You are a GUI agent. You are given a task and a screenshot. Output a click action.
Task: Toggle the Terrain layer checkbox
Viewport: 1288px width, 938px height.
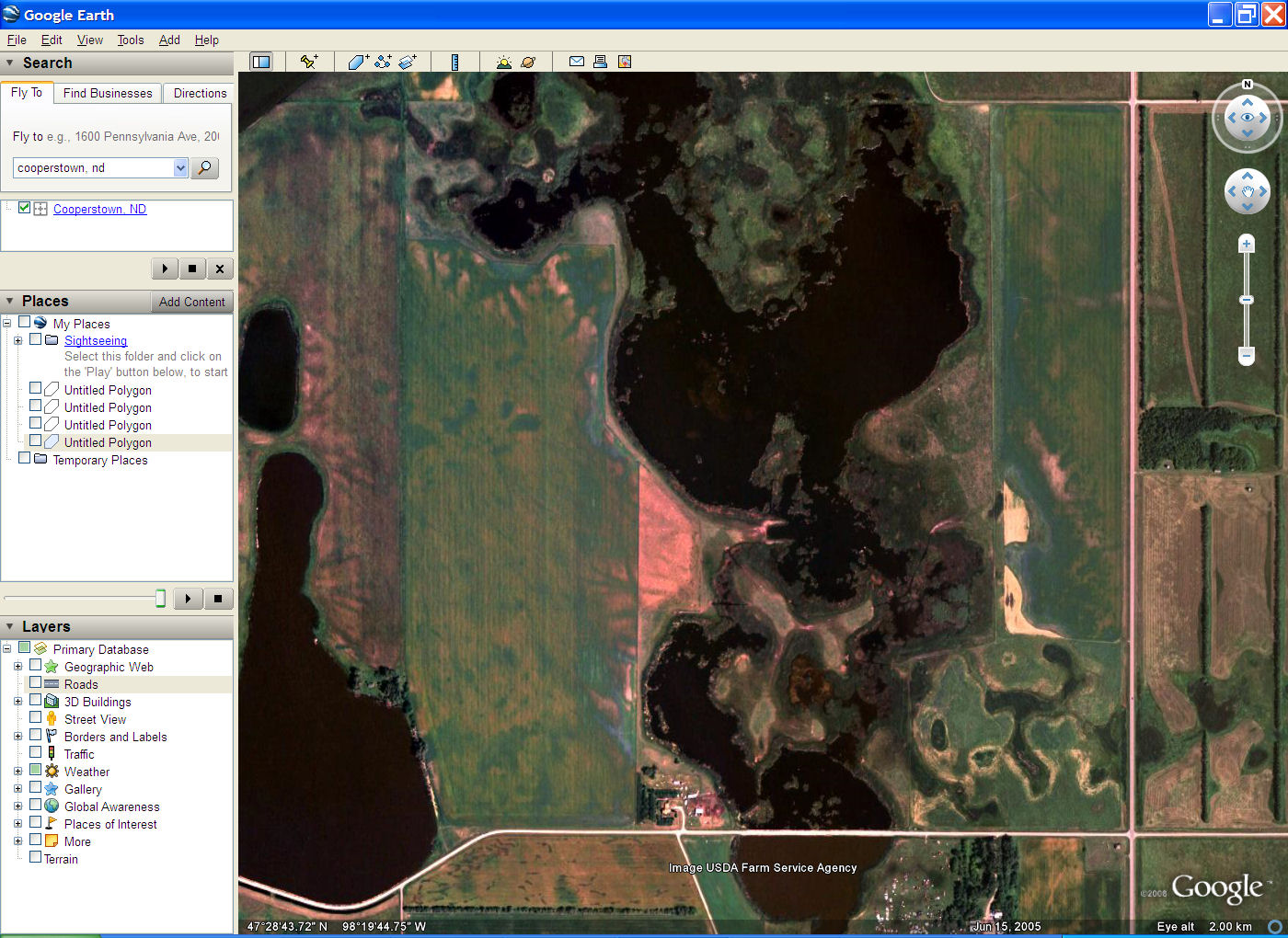(x=36, y=857)
